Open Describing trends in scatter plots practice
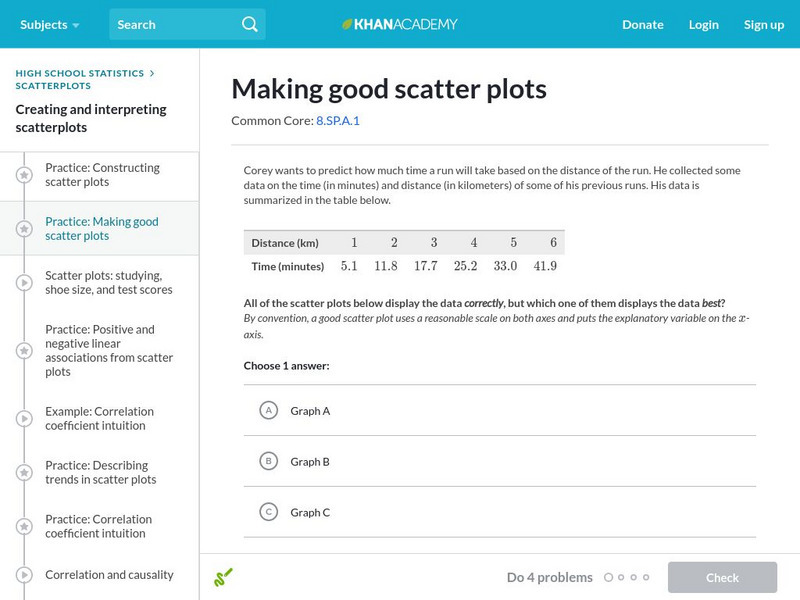800x600 pixels. (x=100, y=472)
